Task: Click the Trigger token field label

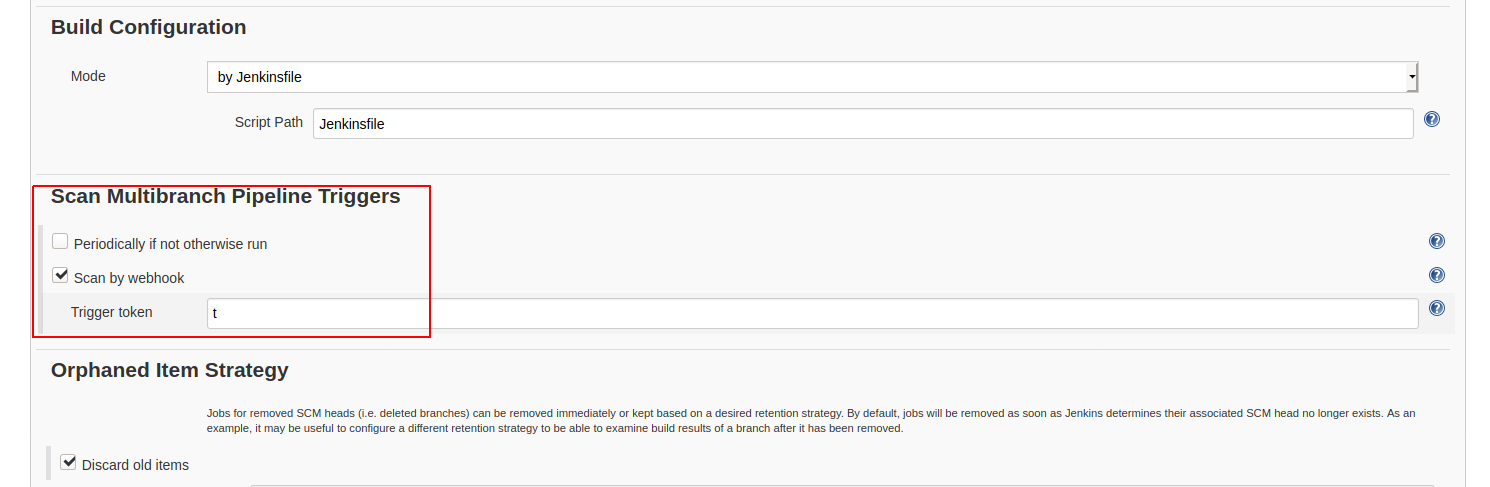Action: click(x=112, y=312)
